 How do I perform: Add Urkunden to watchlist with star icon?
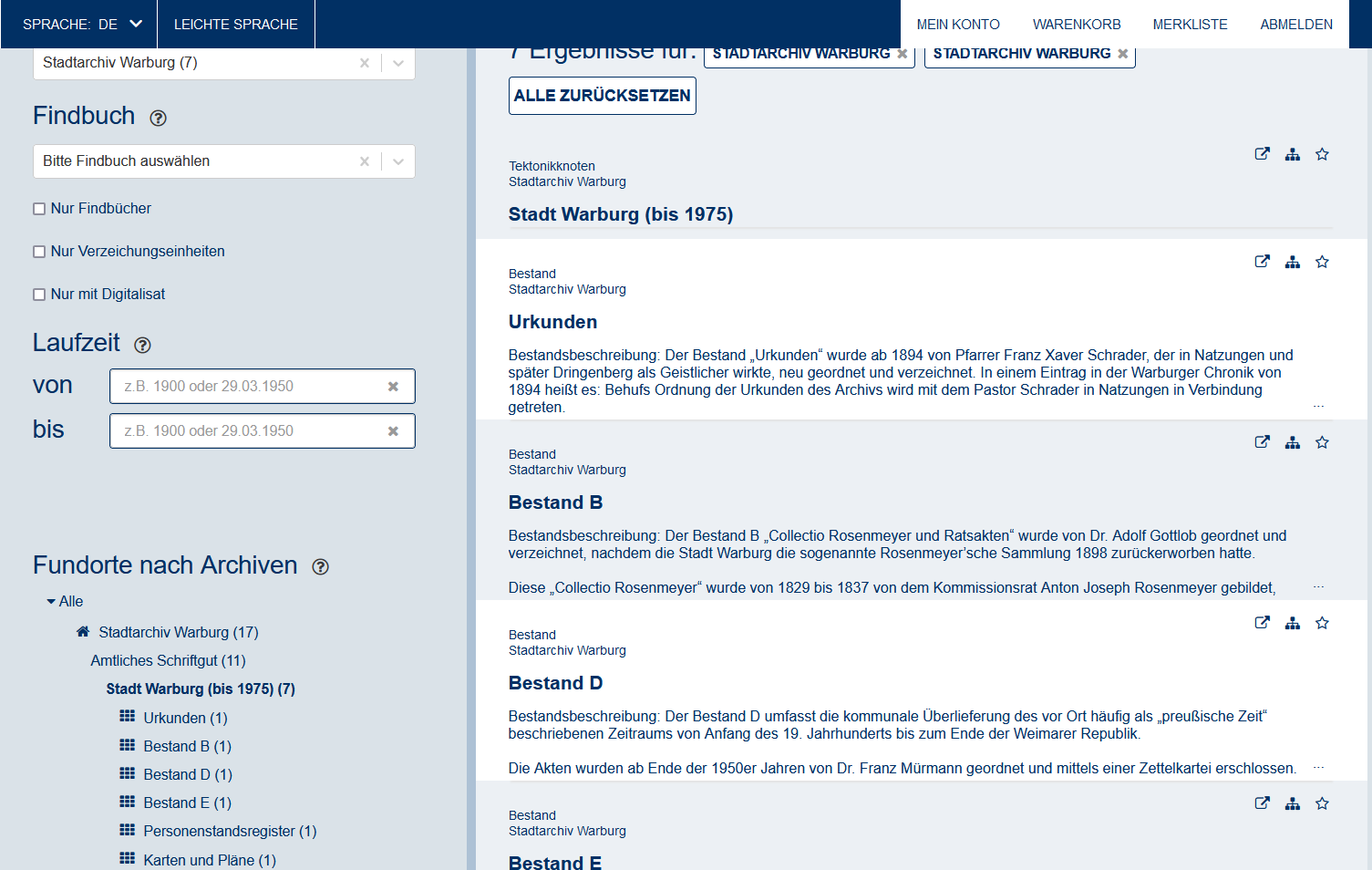click(x=1322, y=262)
